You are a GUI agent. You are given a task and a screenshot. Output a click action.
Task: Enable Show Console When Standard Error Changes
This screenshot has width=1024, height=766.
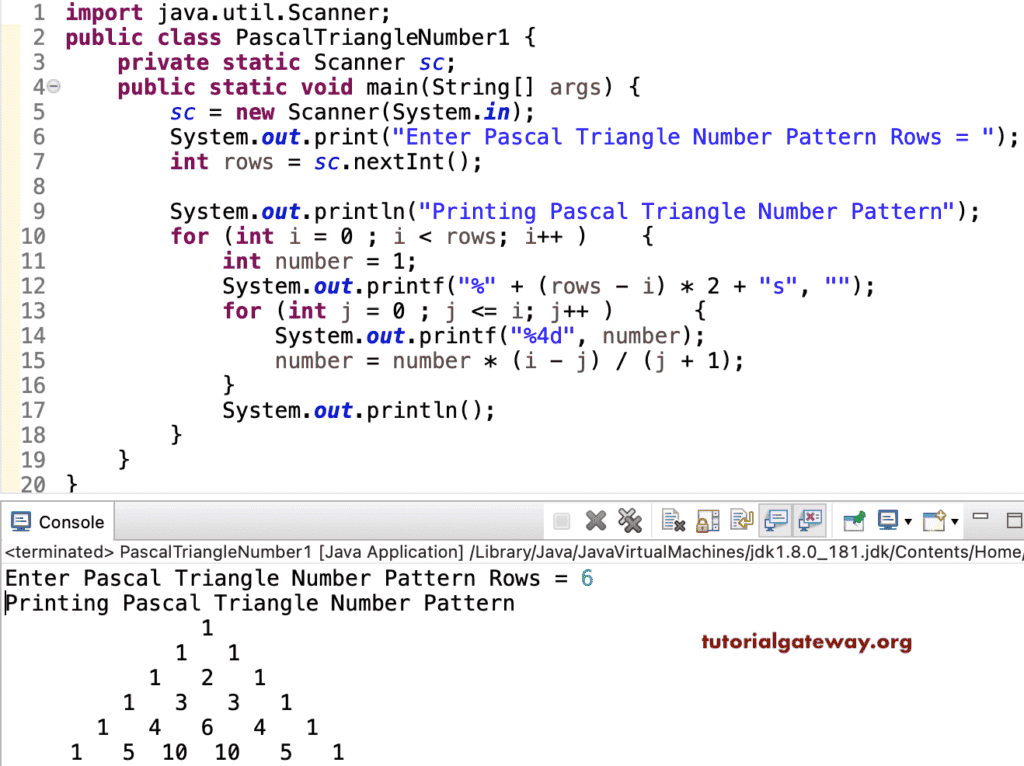(810, 520)
